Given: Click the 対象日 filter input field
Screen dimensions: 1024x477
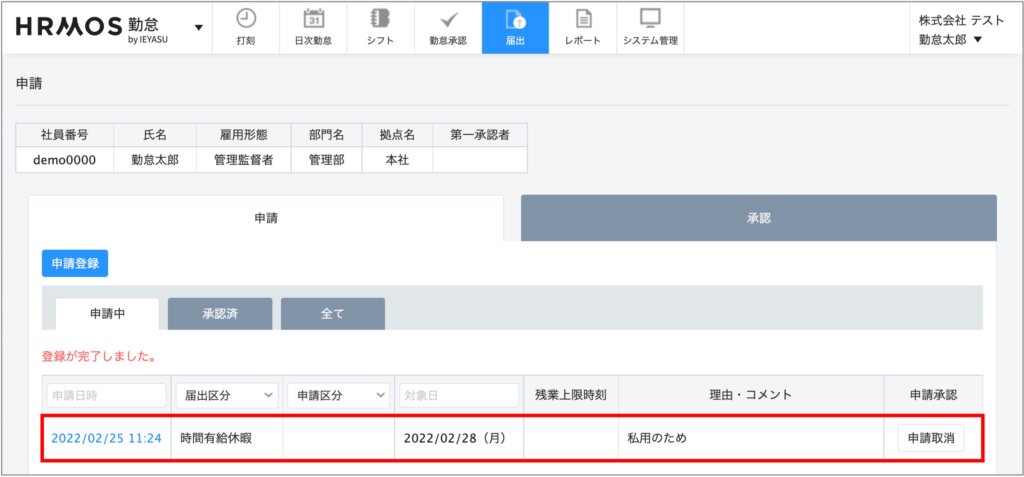Looking at the screenshot, I should 458,395.
